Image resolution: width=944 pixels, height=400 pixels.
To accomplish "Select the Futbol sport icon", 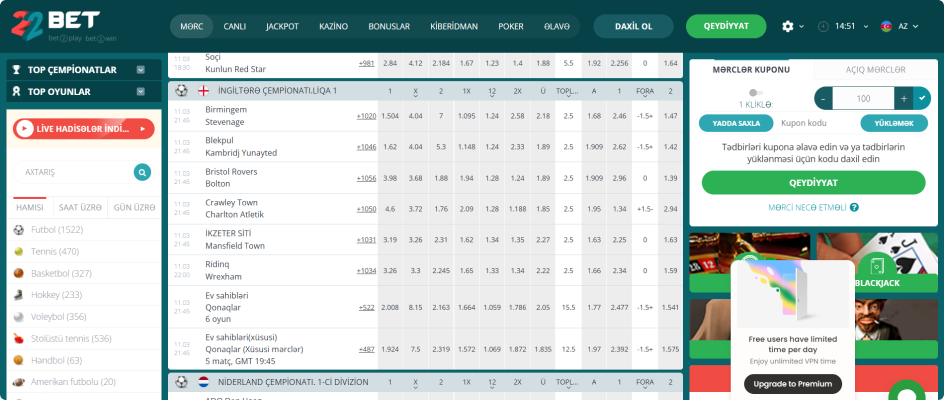I will 19,230.
